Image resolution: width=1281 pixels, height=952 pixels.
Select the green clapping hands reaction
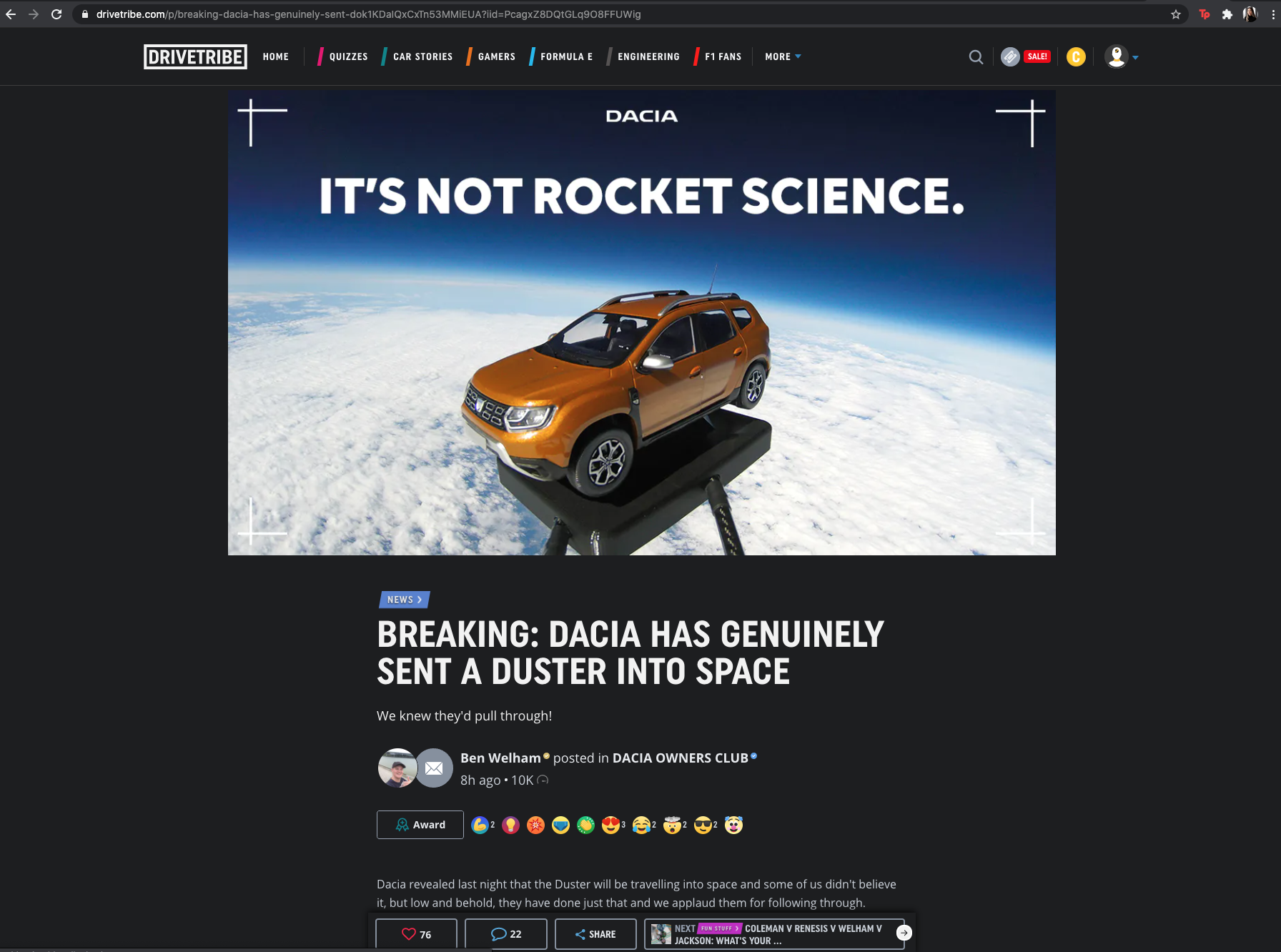[585, 825]
